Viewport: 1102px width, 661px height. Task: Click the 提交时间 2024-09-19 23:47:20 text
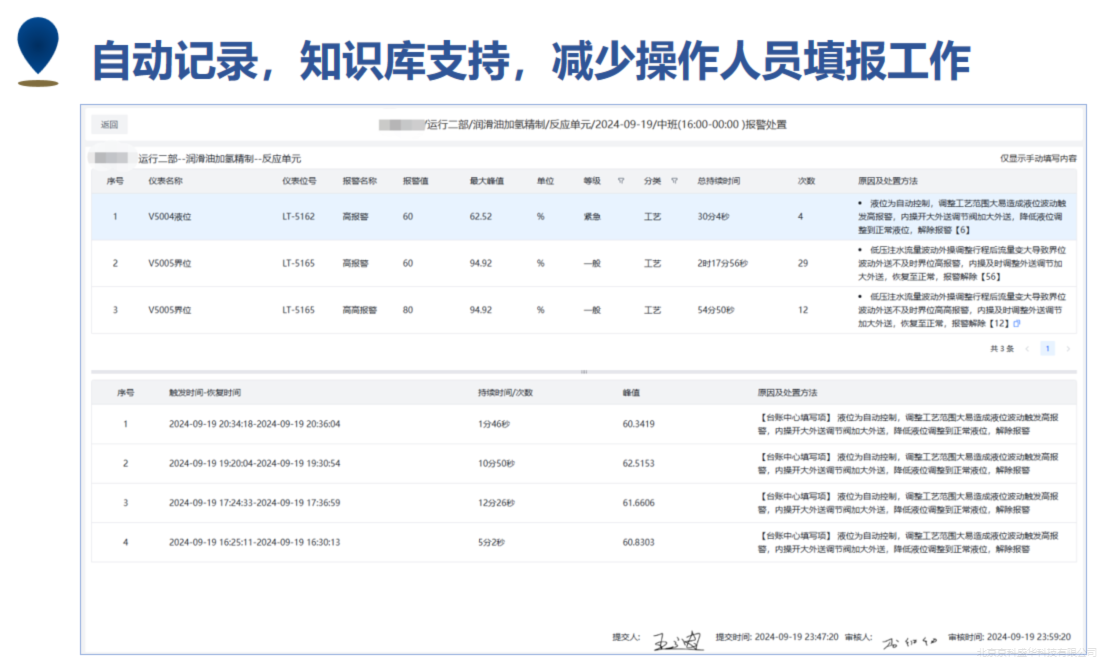[x=777, y=637]
